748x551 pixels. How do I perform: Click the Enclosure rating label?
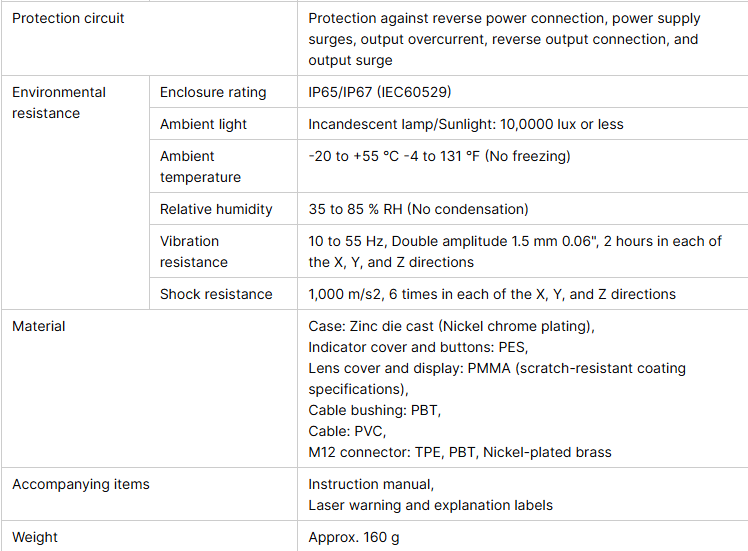213,92
